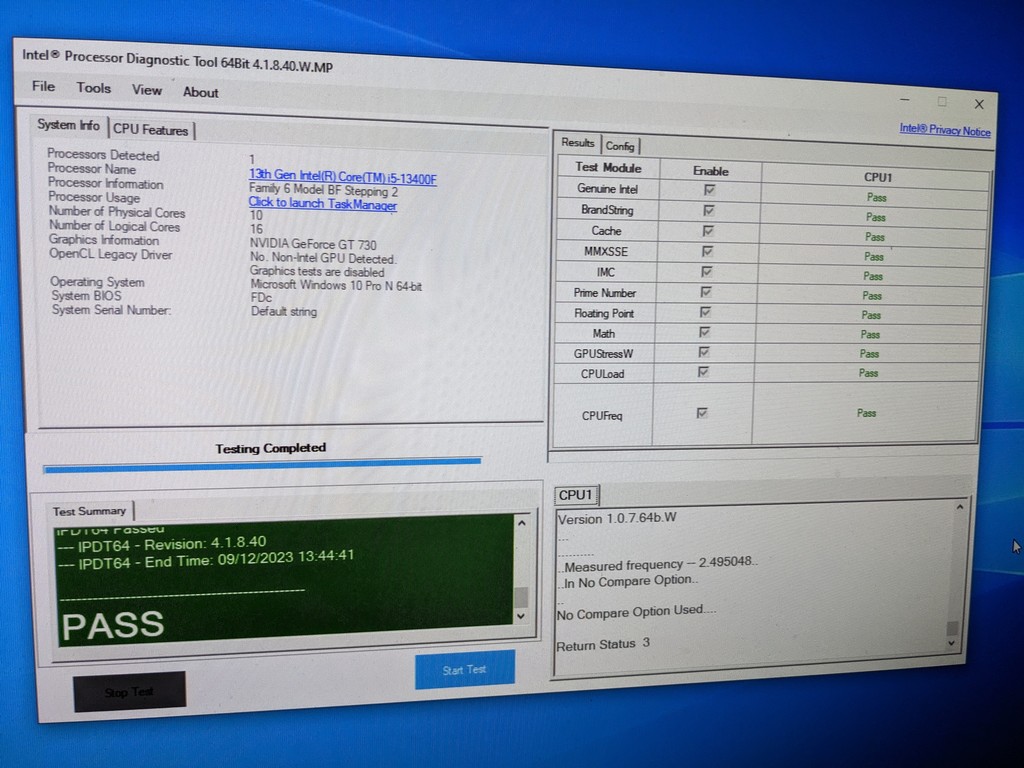Screen dimensions: 1024x768
Task: Click the IMC Pass result cell
Action: click(x=872, y=276)
